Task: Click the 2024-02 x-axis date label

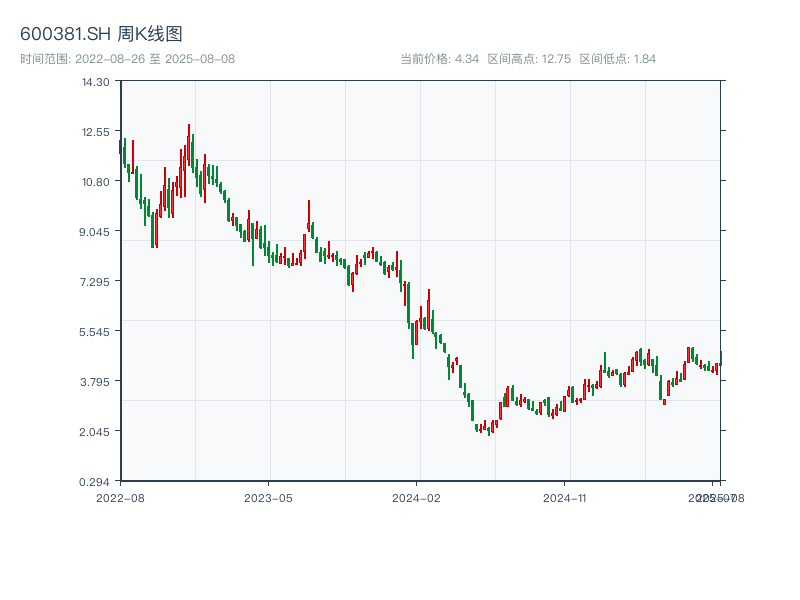Action: (x=416, y=497)
